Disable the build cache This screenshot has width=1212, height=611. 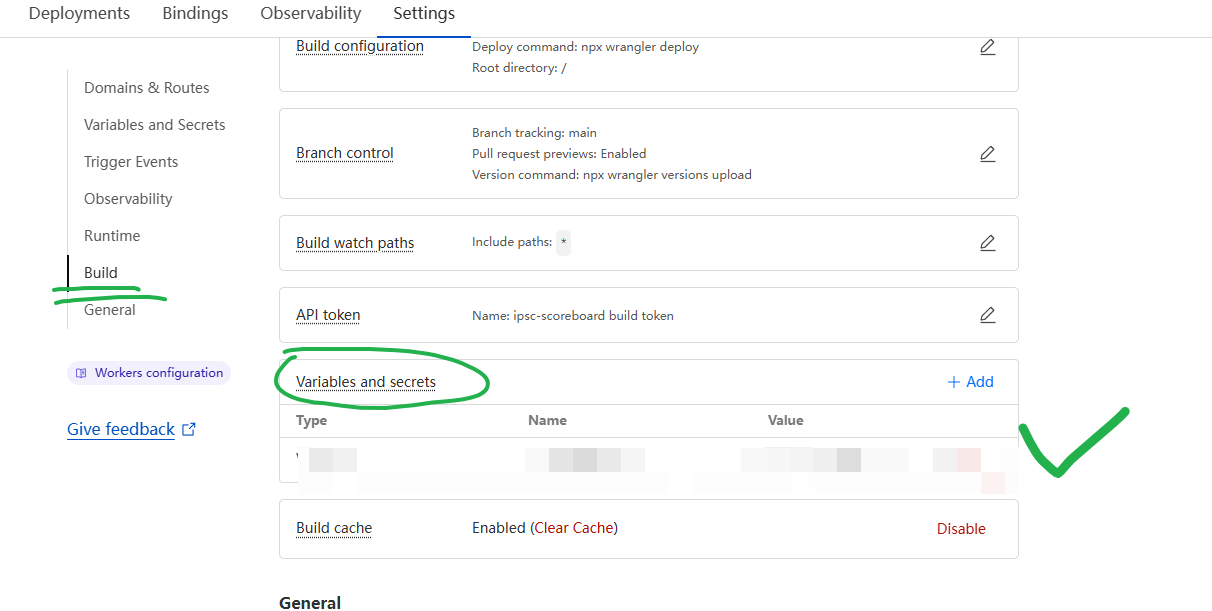pyautogui.click(x=960, y=529)
